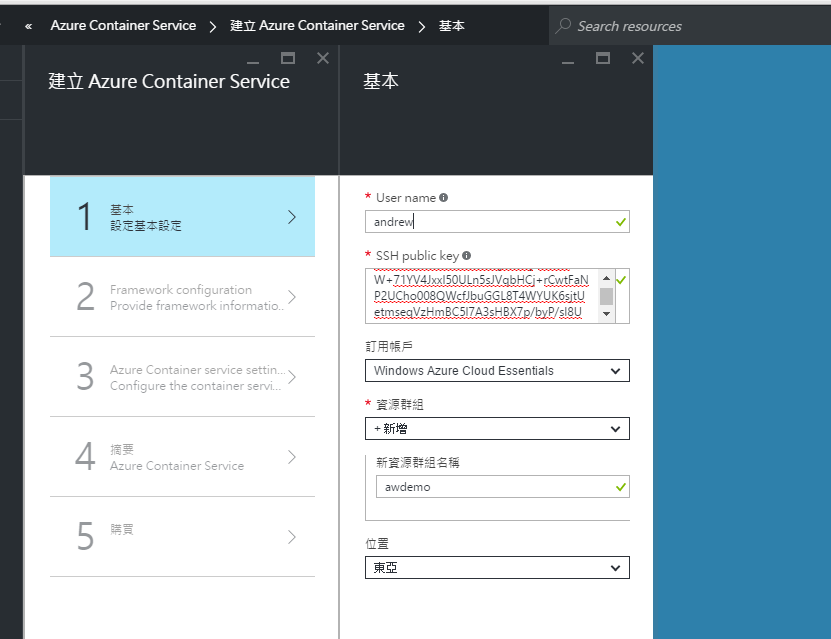The height and width of the screenshot is (639, 831).
Task: Open the 訂用帳戶 subscription dropdown
Action: (x=497, y=370)
